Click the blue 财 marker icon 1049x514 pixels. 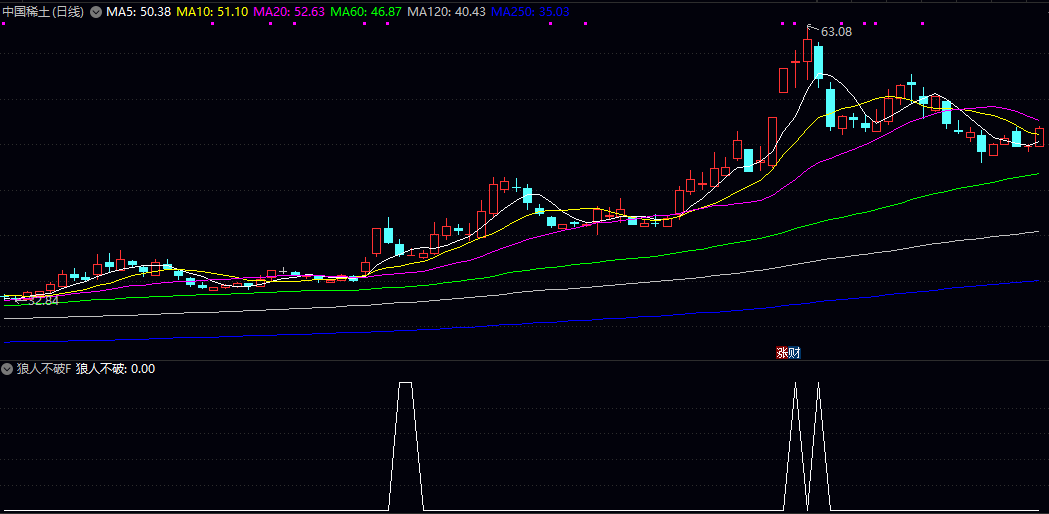794,353
